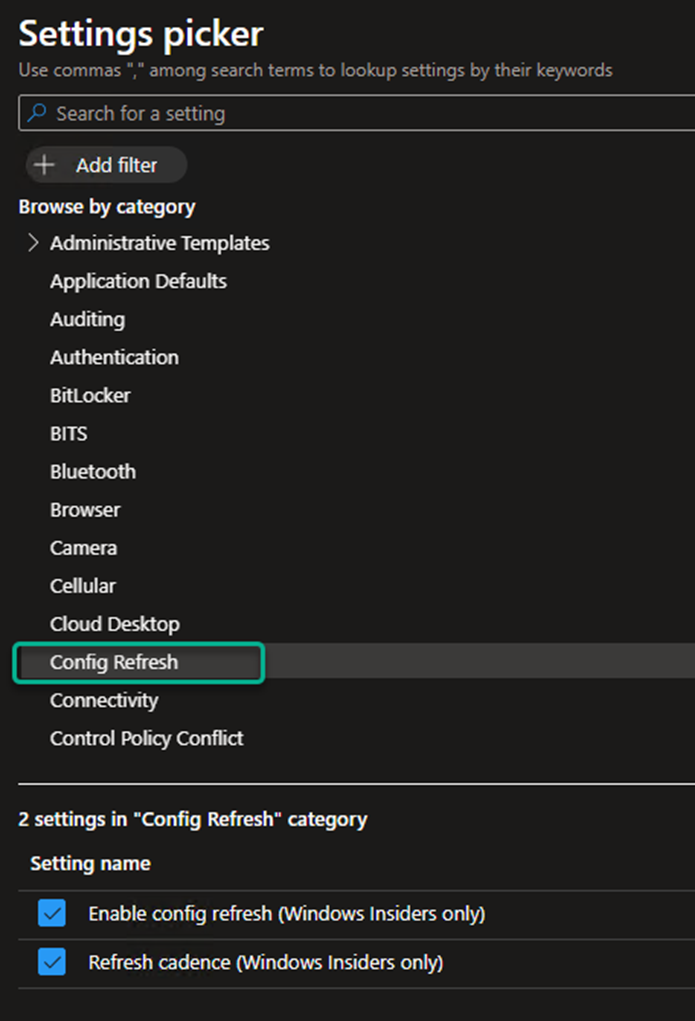
Task: Expand the Administrative Templates category
Action: 33,243
